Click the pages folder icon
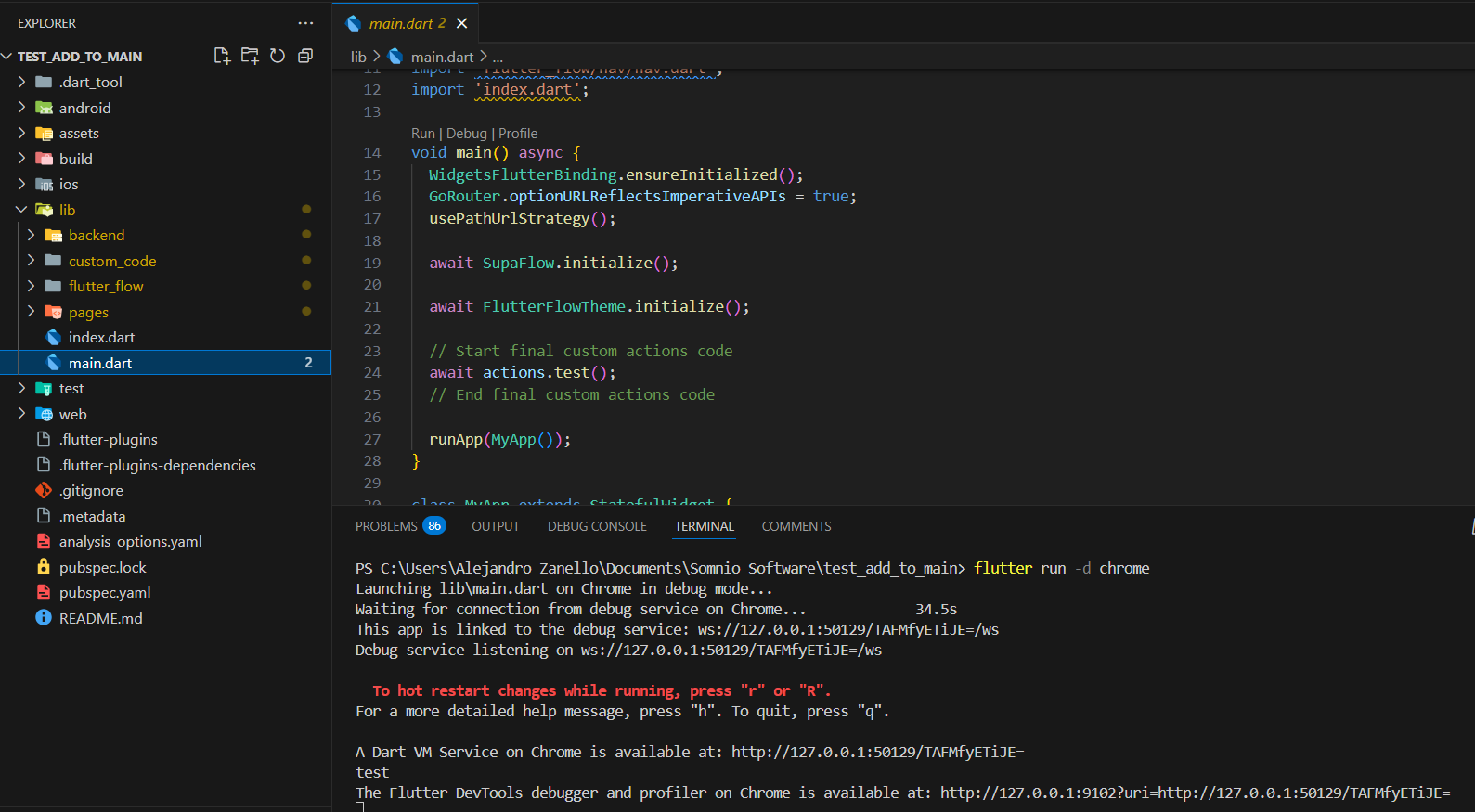 pos(53,312)
